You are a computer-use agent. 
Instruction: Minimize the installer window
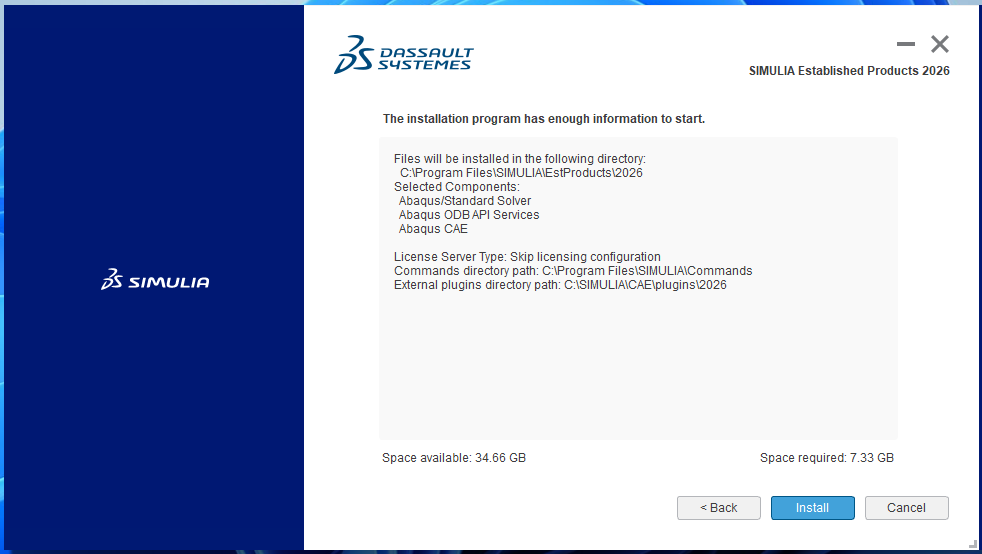point(906,44)
